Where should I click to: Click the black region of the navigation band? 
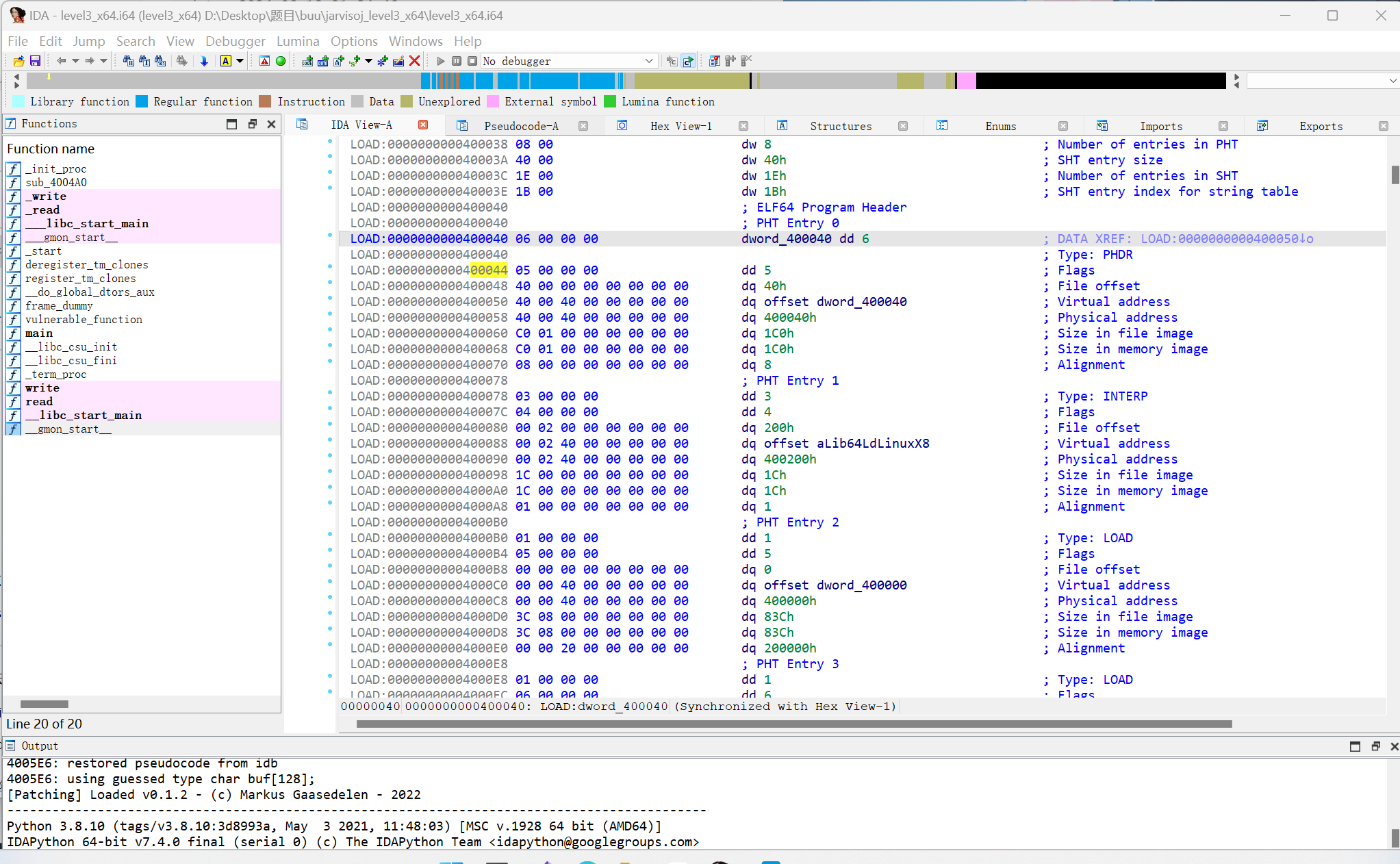(1101, 81)
